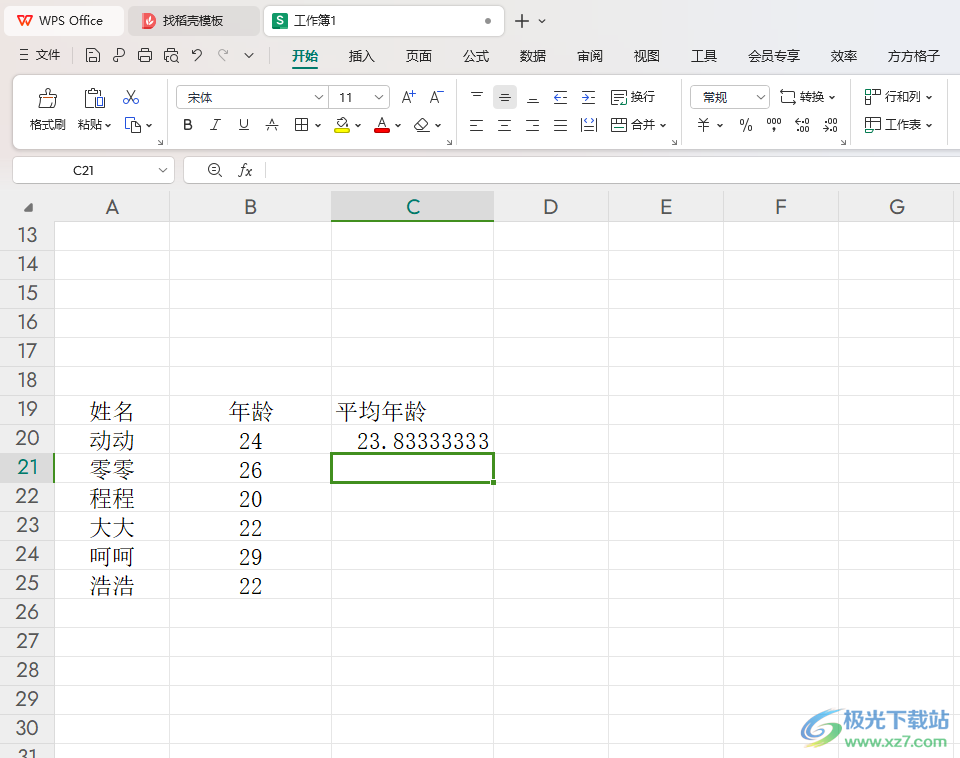Click the Undo arrow icon

click(x=197, y=56)
